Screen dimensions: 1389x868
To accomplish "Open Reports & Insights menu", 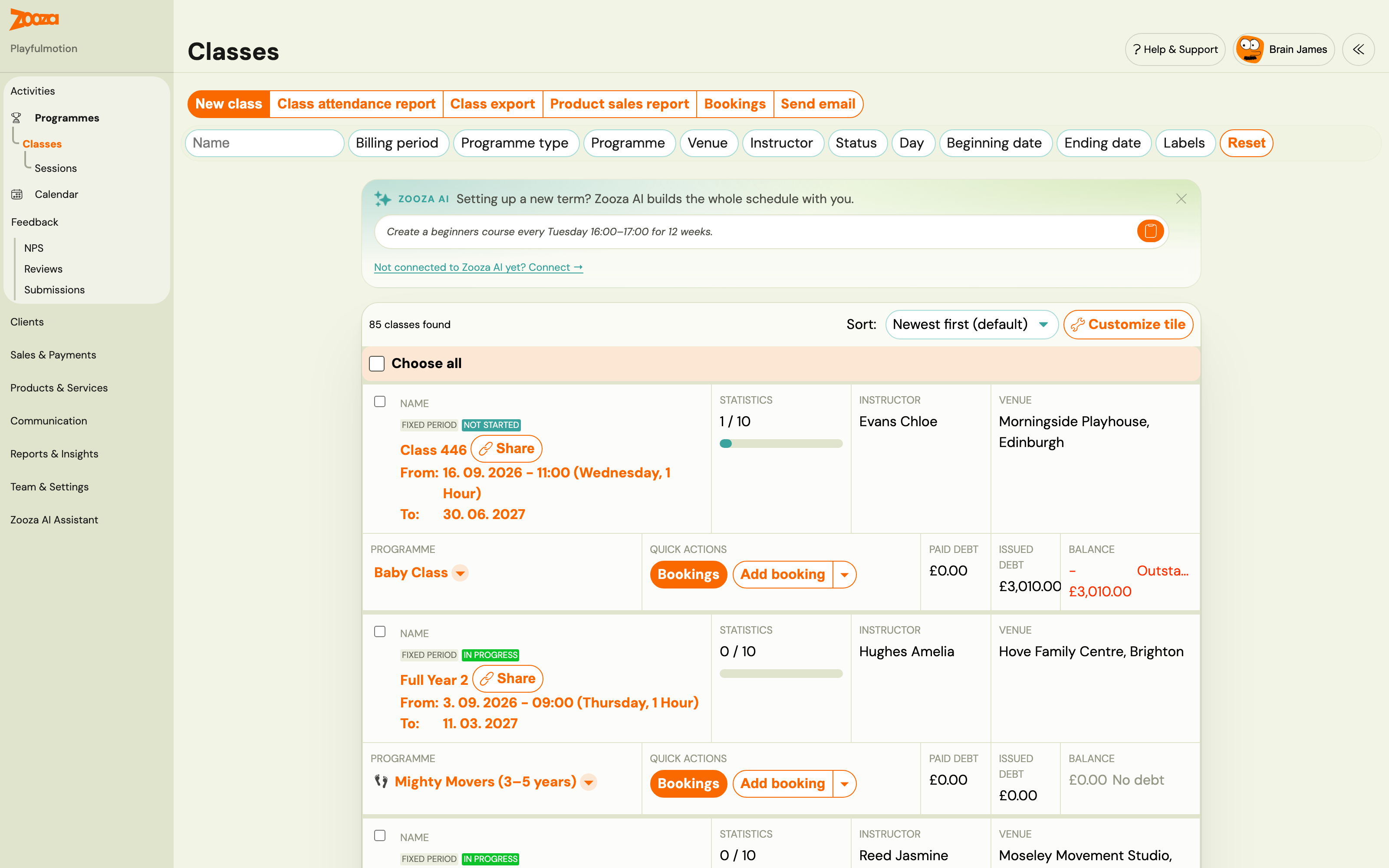I will (x=54, y=454).
